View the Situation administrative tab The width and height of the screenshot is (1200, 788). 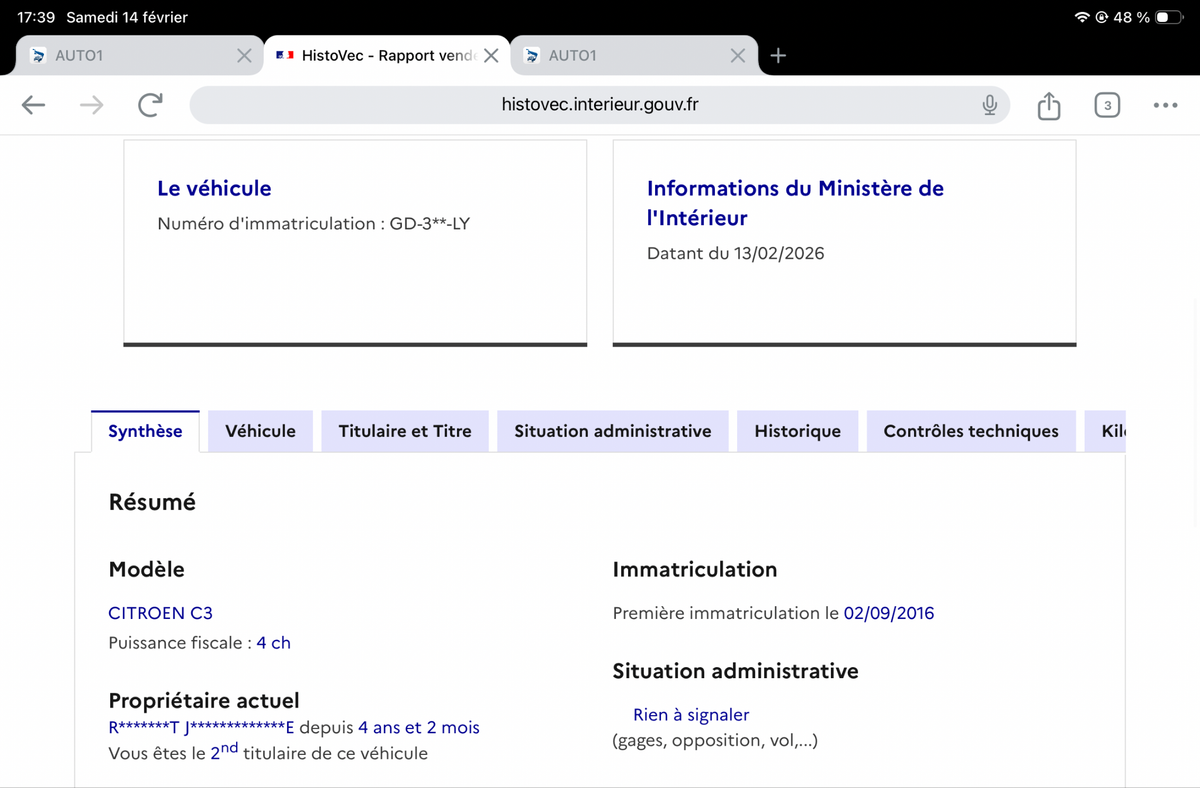pyautogui.click(x=612, y=430)
